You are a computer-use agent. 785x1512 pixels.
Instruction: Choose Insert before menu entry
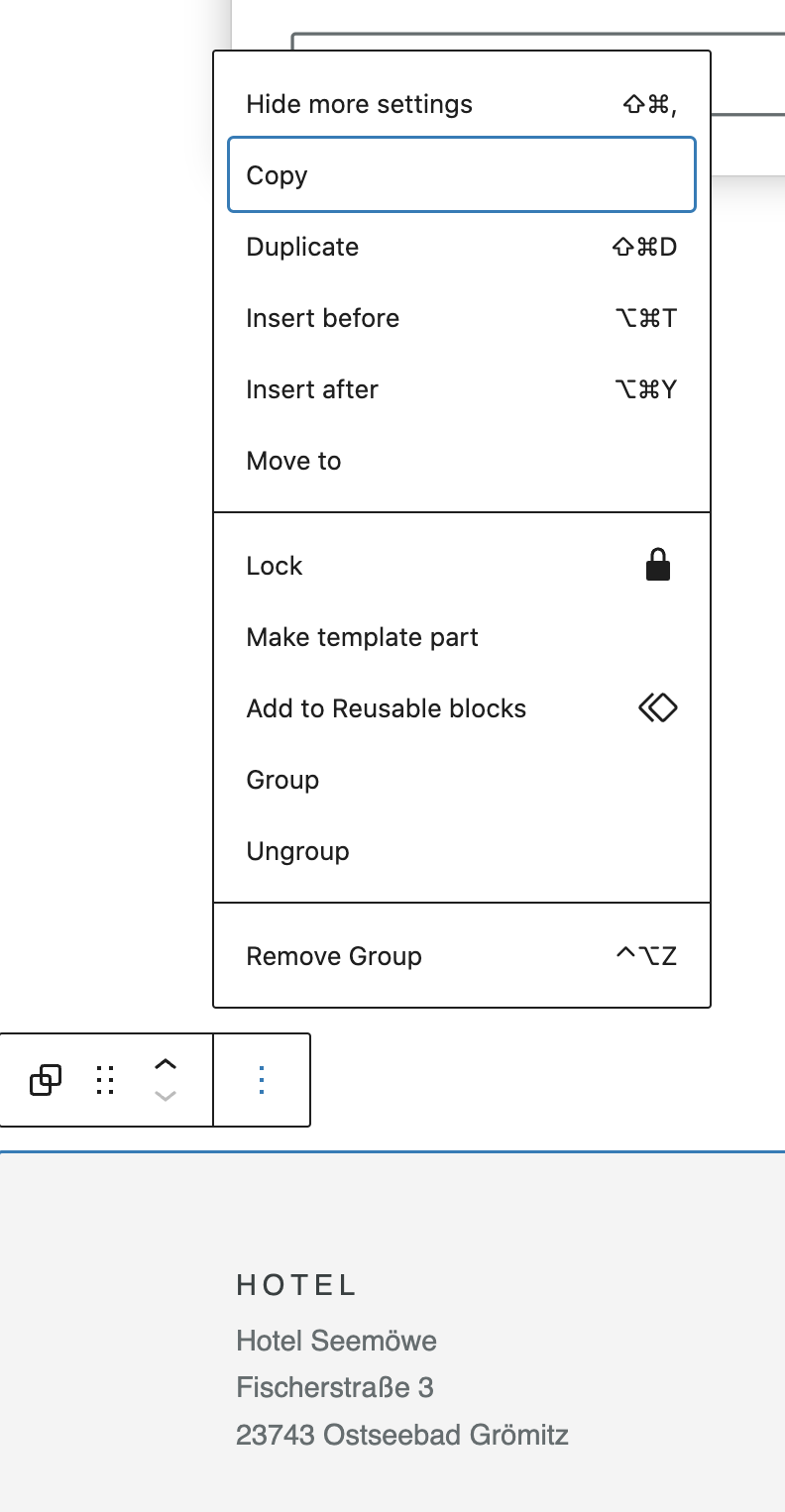tap(462, 318)
